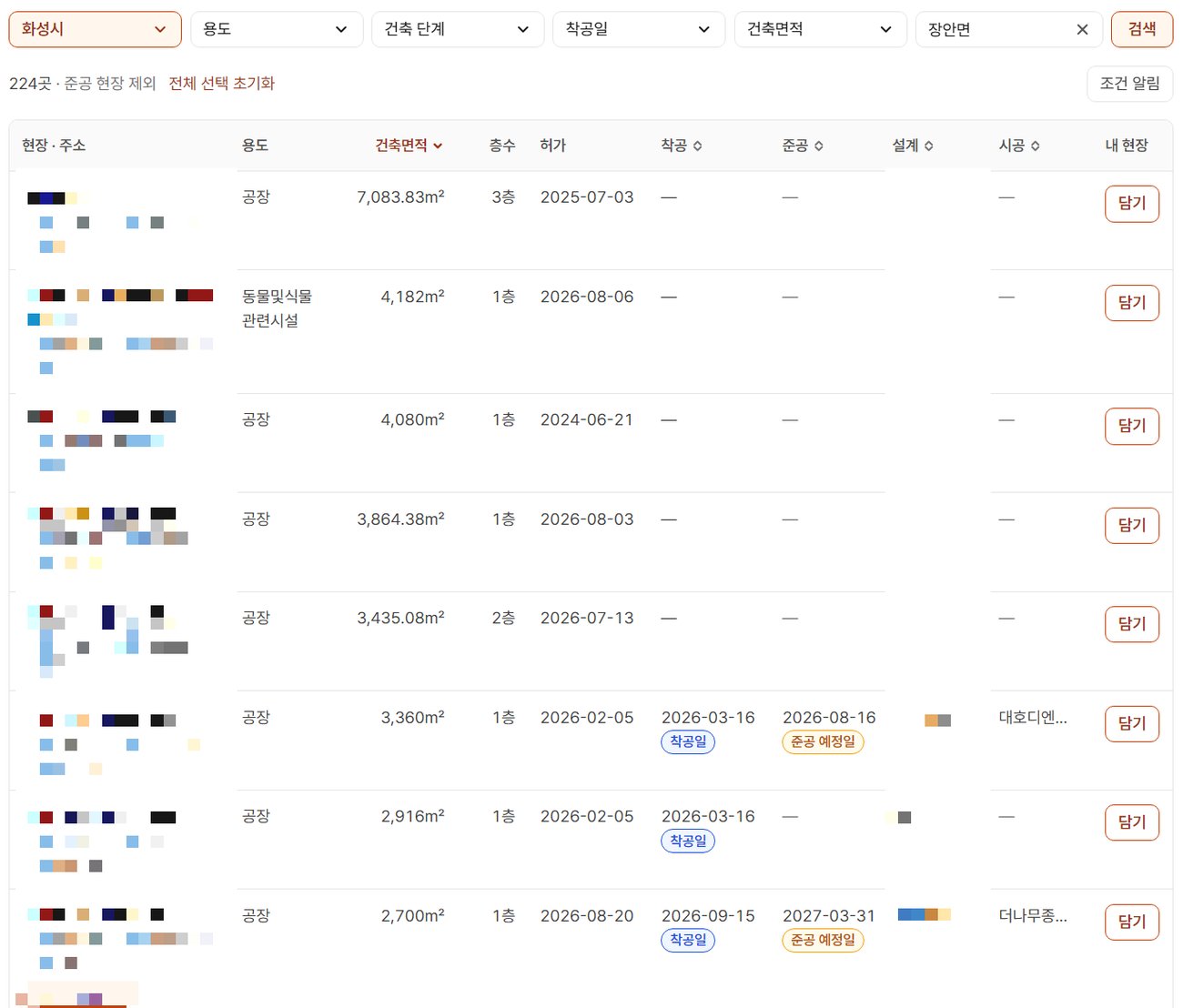The image size is (1183, 1008).
Task: Expand the 건축 단계 filter dropdown
Action: pos(458,29)
